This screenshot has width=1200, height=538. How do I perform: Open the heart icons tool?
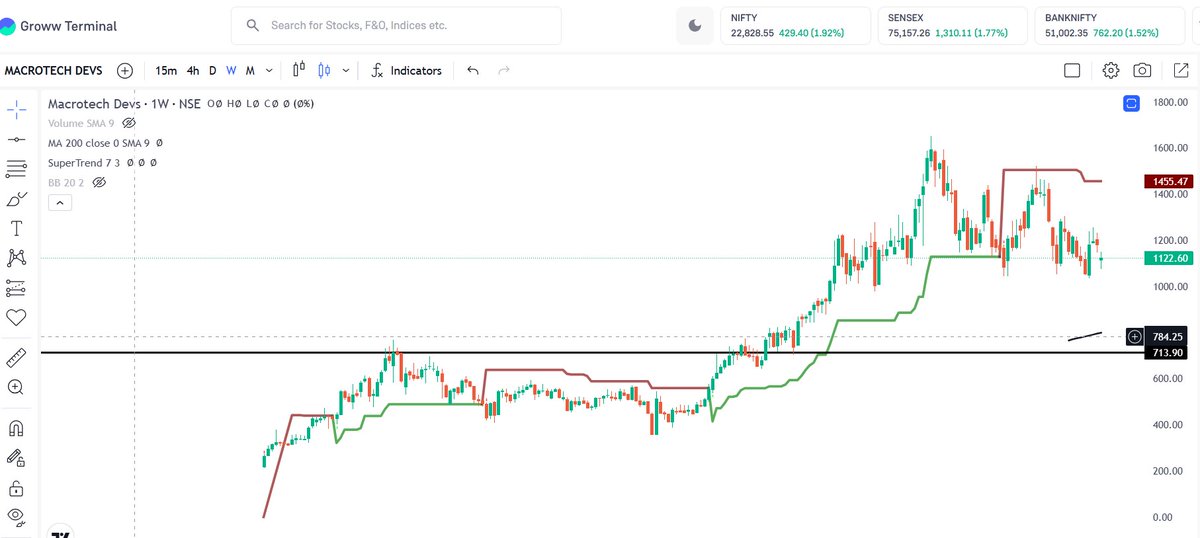16,317
